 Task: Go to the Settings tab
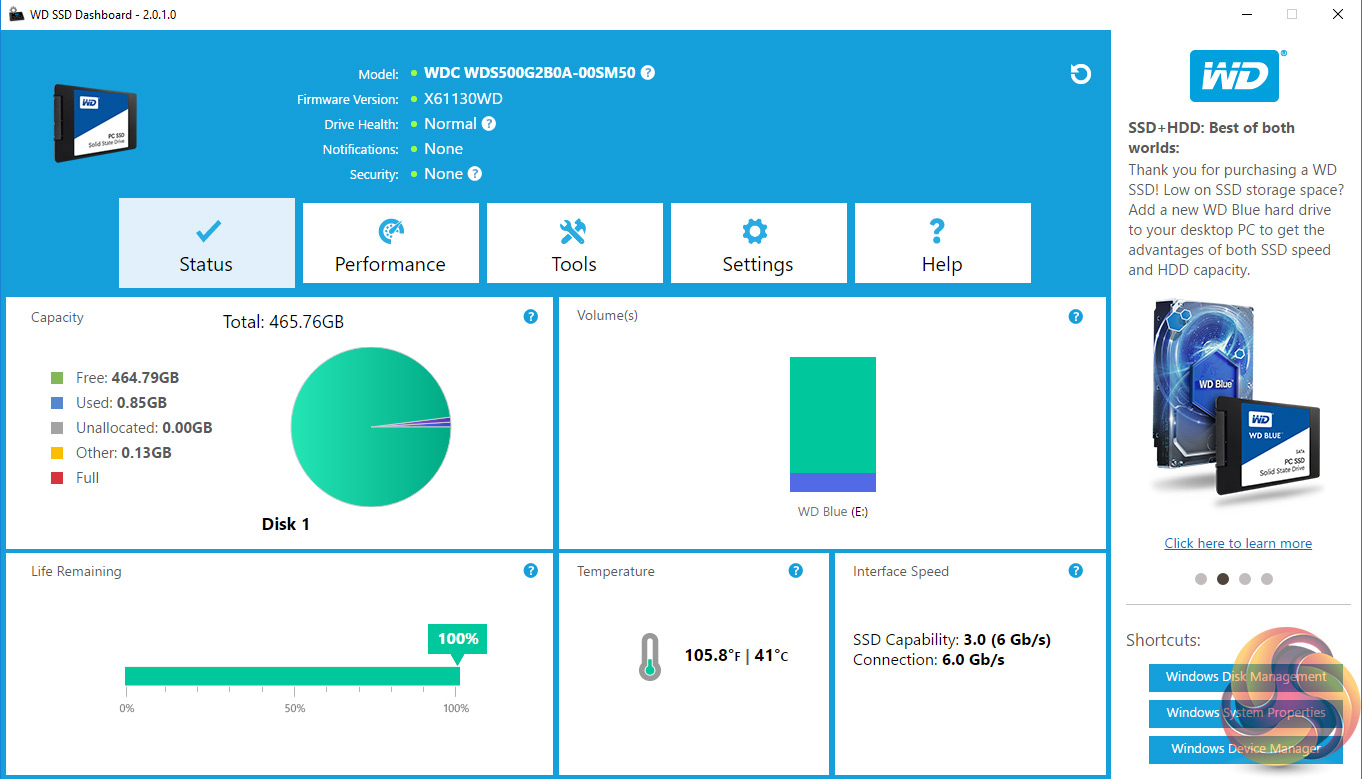[758, 244]
